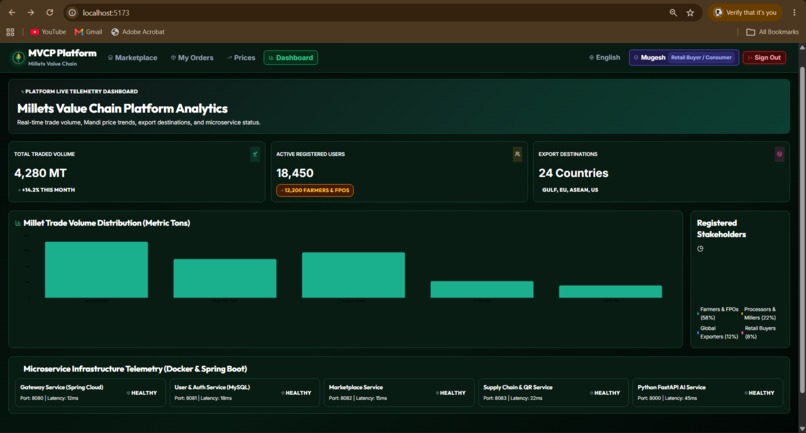Click the 4,280 MT value
This screenshot has width=806, height=433.
(40, 173)
